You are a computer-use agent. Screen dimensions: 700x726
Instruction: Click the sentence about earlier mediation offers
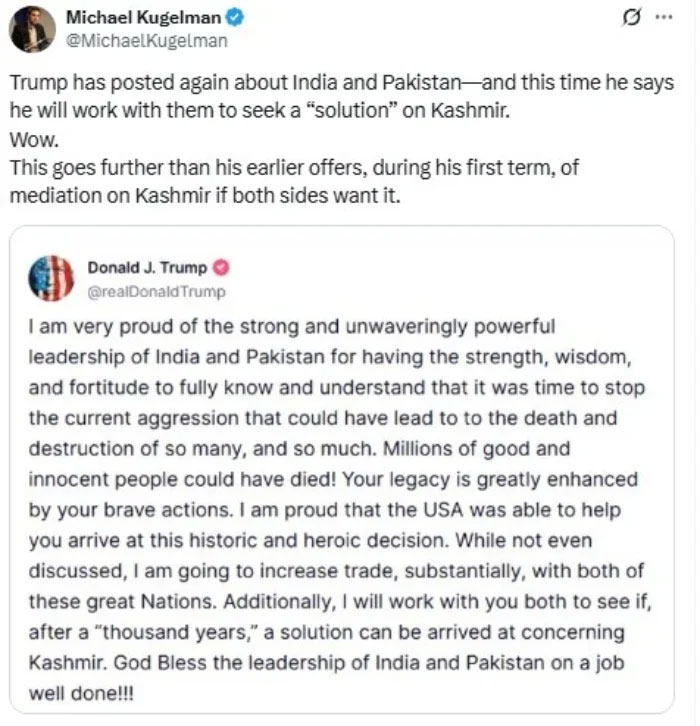[290, 182]
